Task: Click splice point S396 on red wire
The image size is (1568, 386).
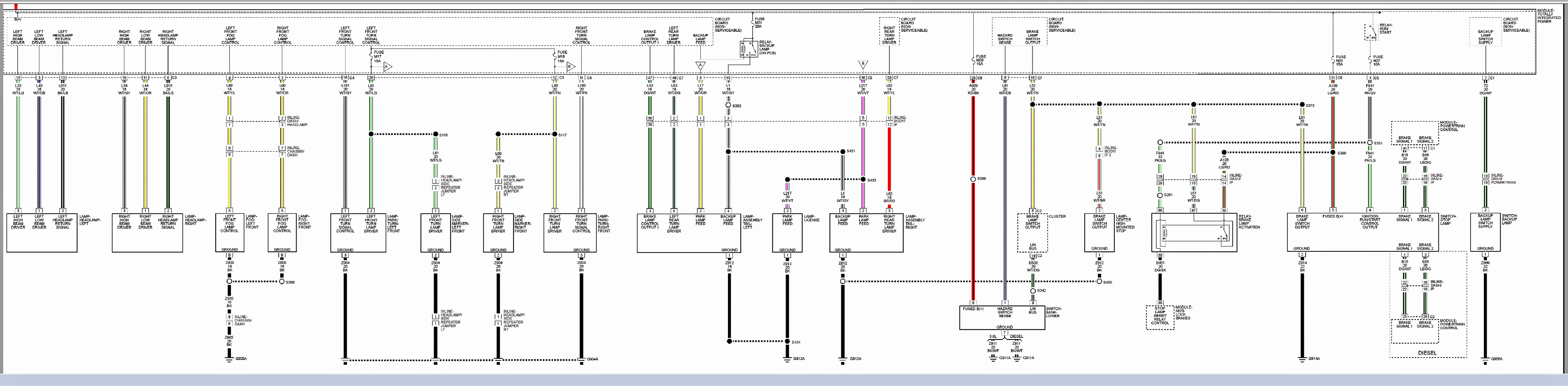Action: pyautogui.click(x=973, y=179)
